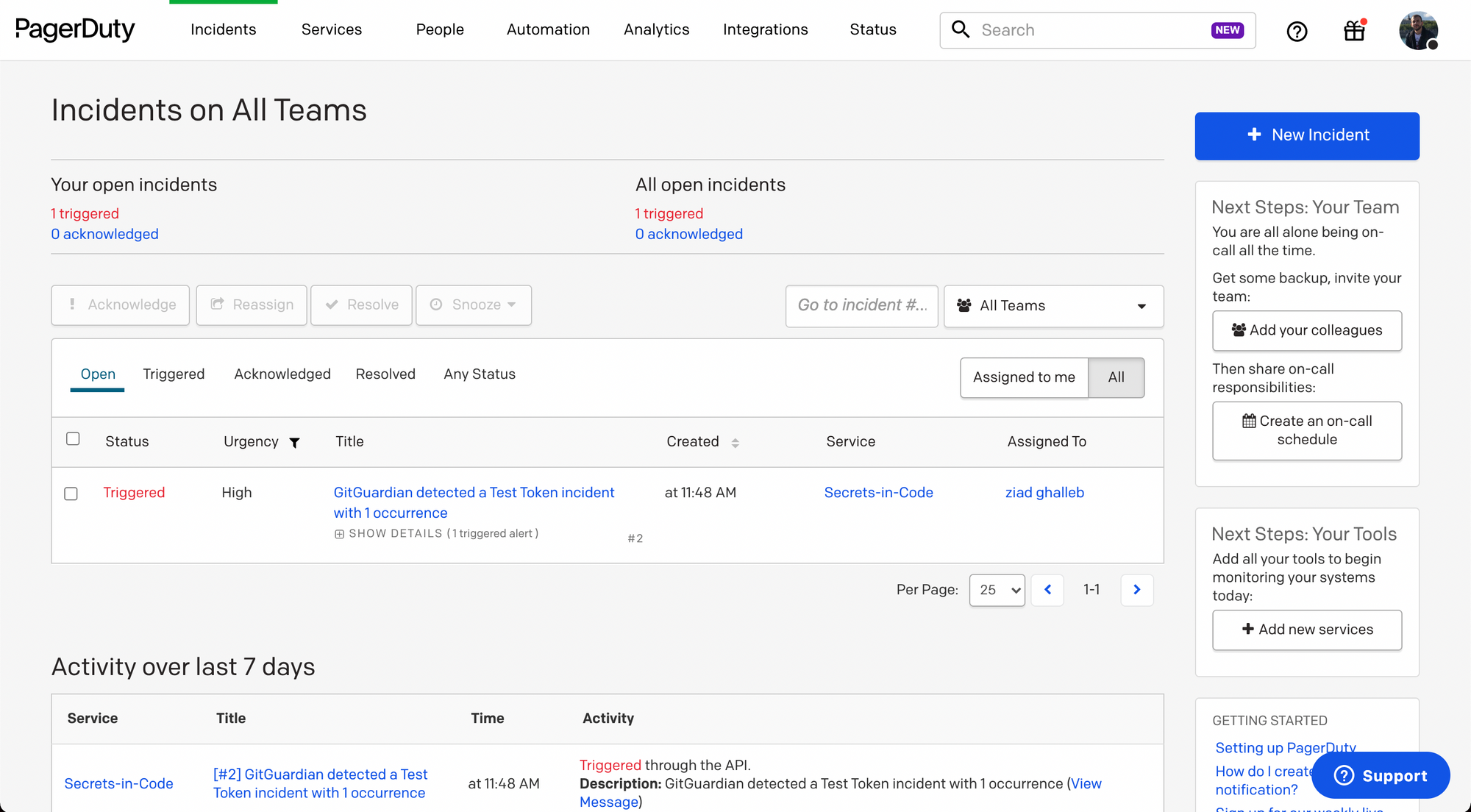Image resolution: width=1471 pixels, height=812 pixels.
Task: Open the Automation nav menu
Action: coord(548,29)
